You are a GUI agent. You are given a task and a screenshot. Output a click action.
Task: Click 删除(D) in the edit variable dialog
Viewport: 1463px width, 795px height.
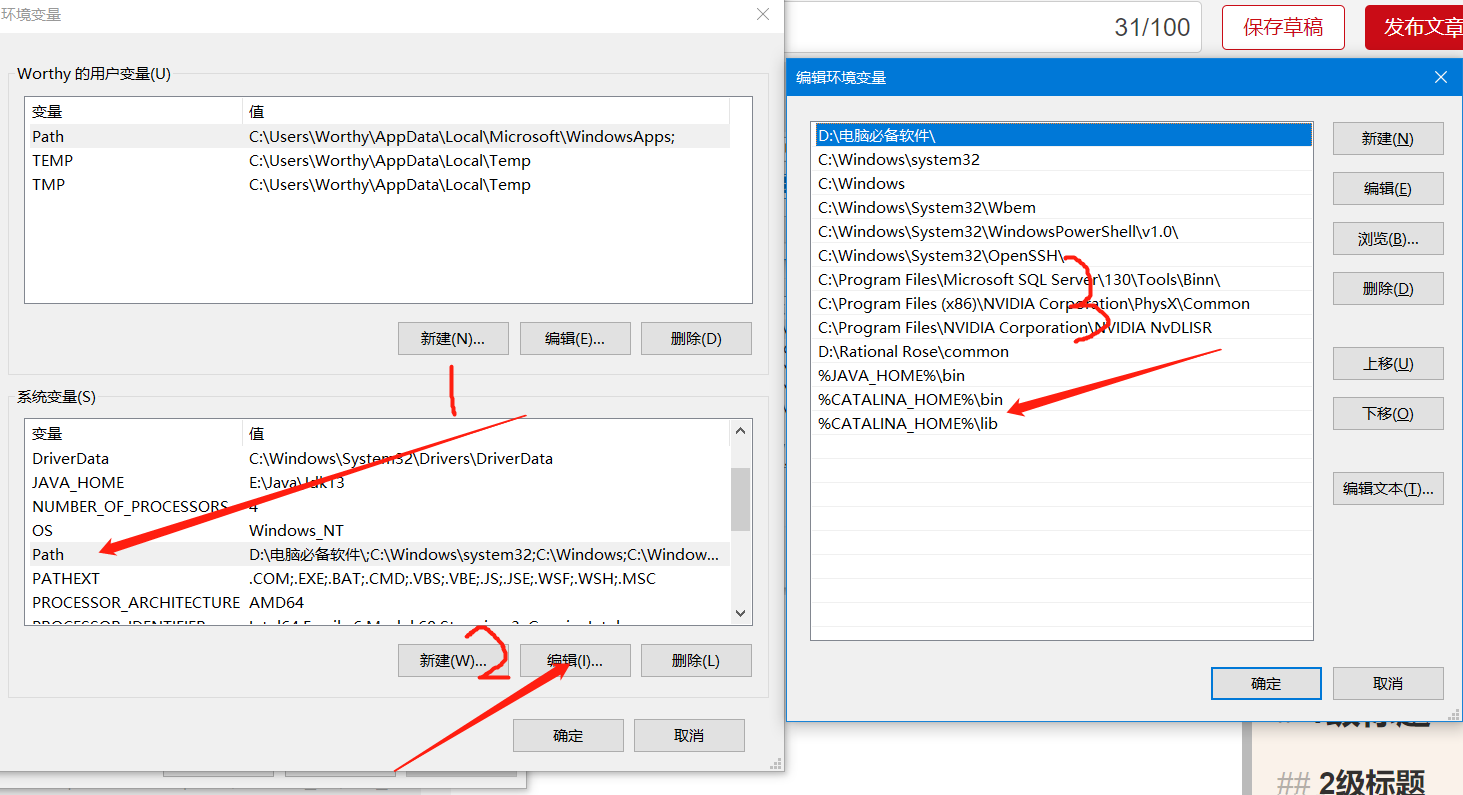coord(1387,289)
